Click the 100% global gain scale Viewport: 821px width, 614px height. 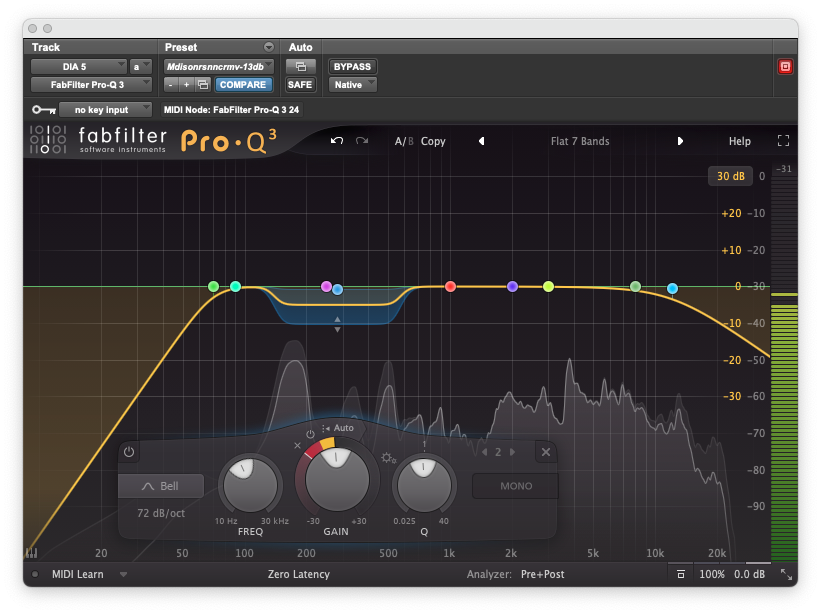point(712,574)
